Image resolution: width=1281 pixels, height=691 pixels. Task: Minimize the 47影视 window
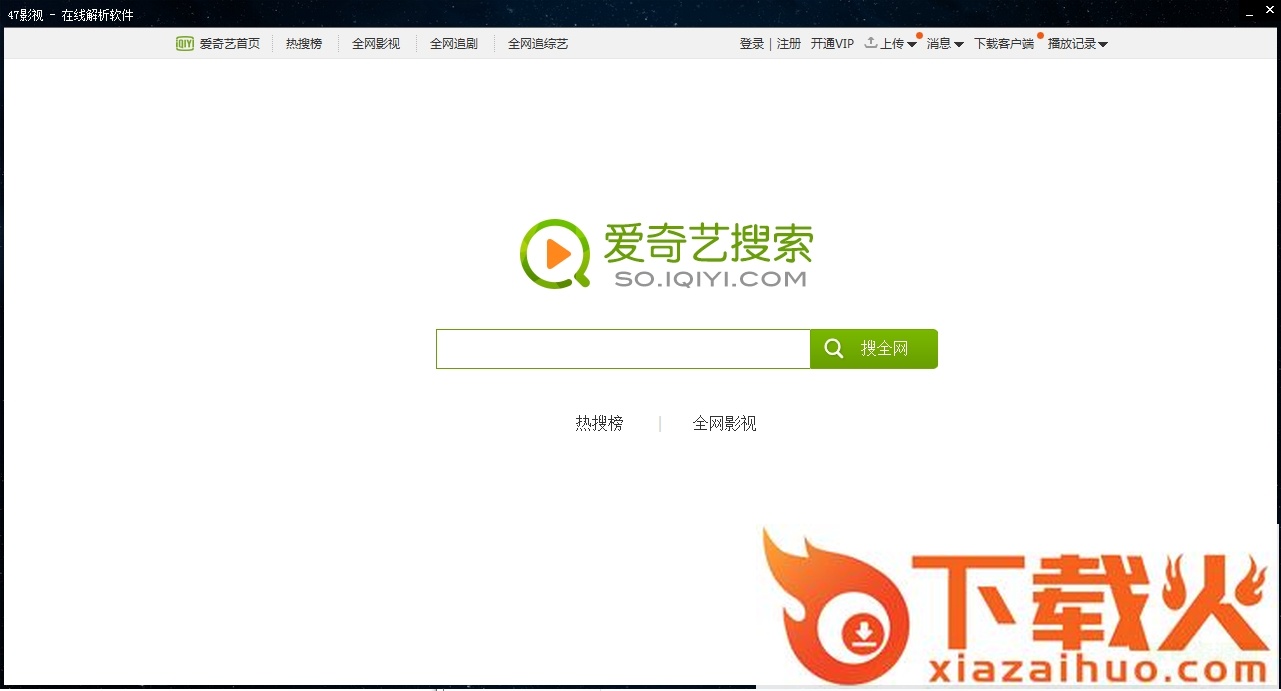(1250, 14)
